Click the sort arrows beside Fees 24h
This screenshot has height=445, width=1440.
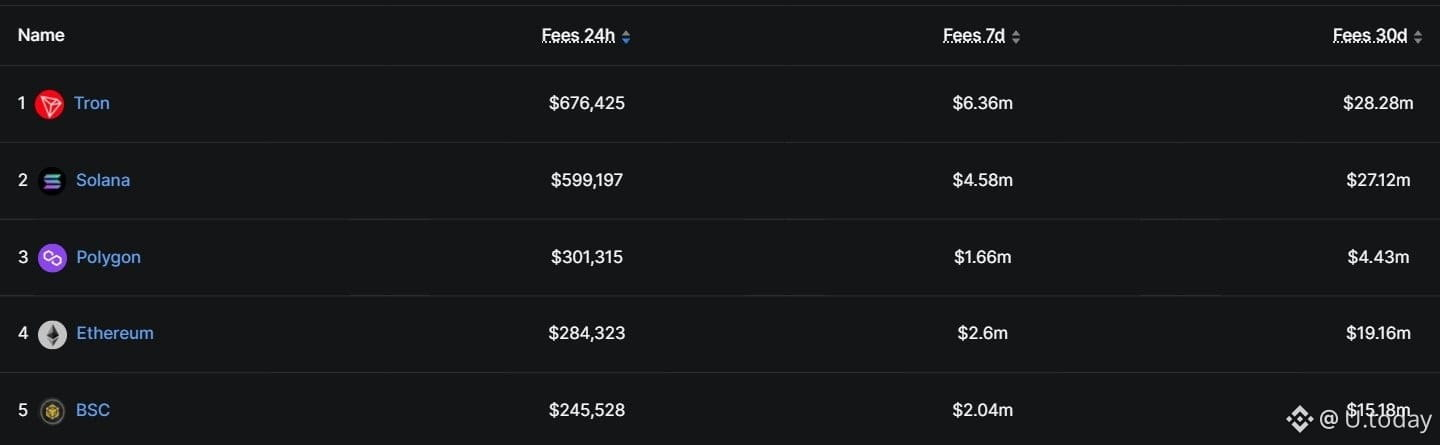pos(626,37)
